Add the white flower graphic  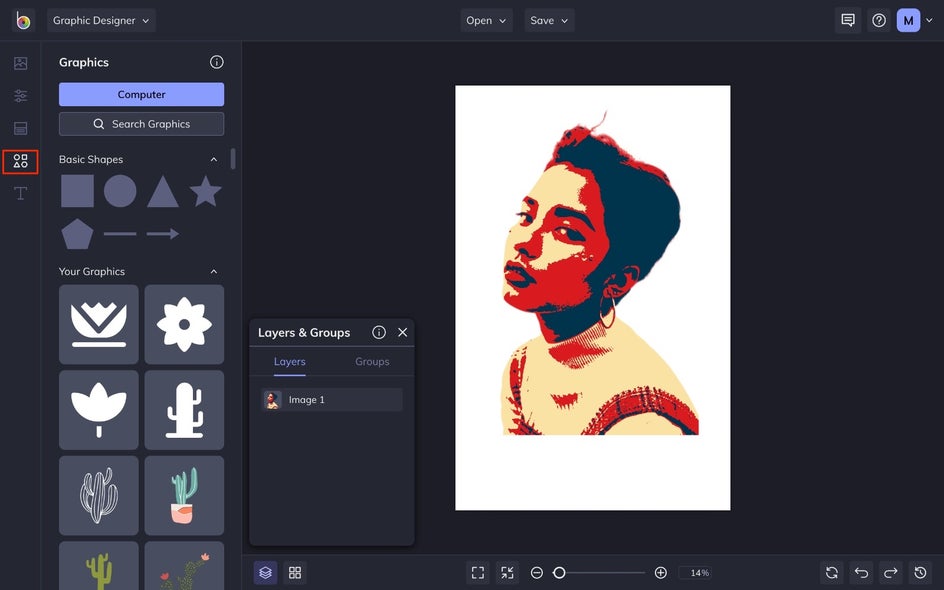coord(184,324)
